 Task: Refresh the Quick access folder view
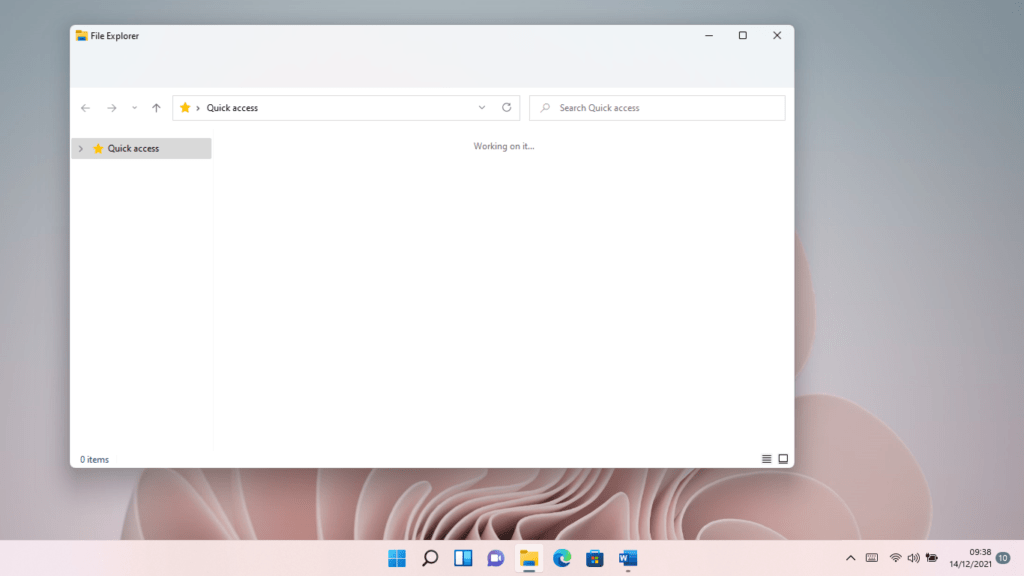click(x=506, y=107)
